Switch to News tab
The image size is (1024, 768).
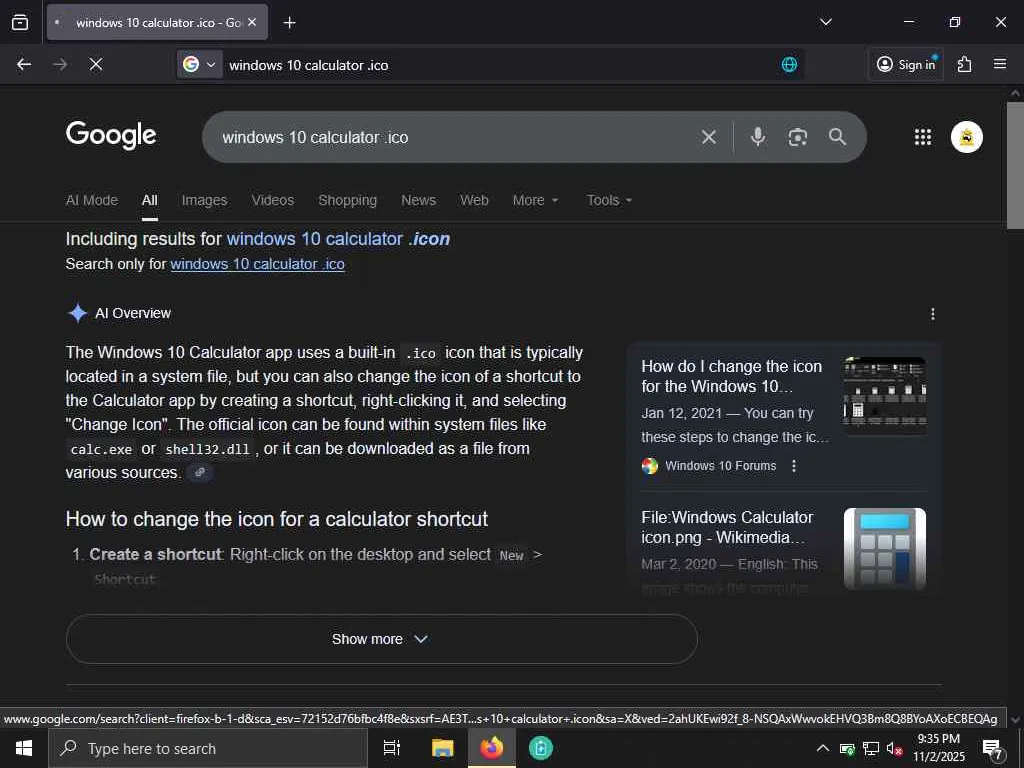[x=419, y=200]
